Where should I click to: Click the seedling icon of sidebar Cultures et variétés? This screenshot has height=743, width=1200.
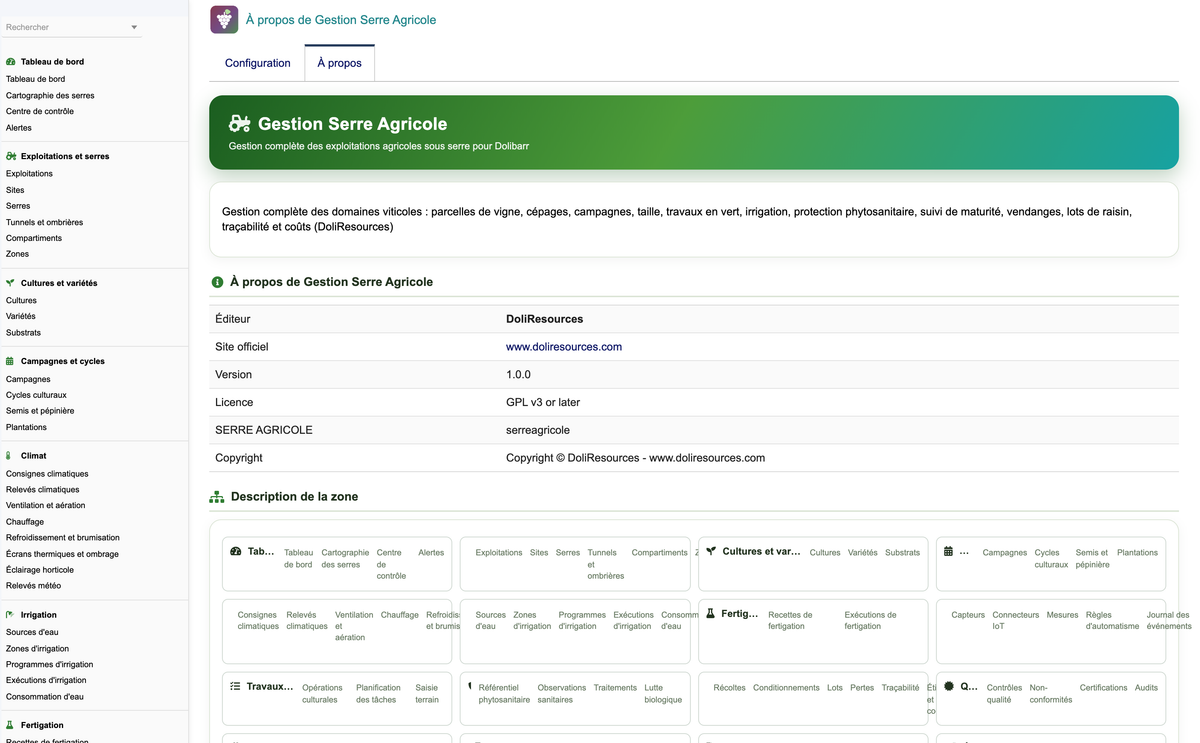(x=11, y=283)
